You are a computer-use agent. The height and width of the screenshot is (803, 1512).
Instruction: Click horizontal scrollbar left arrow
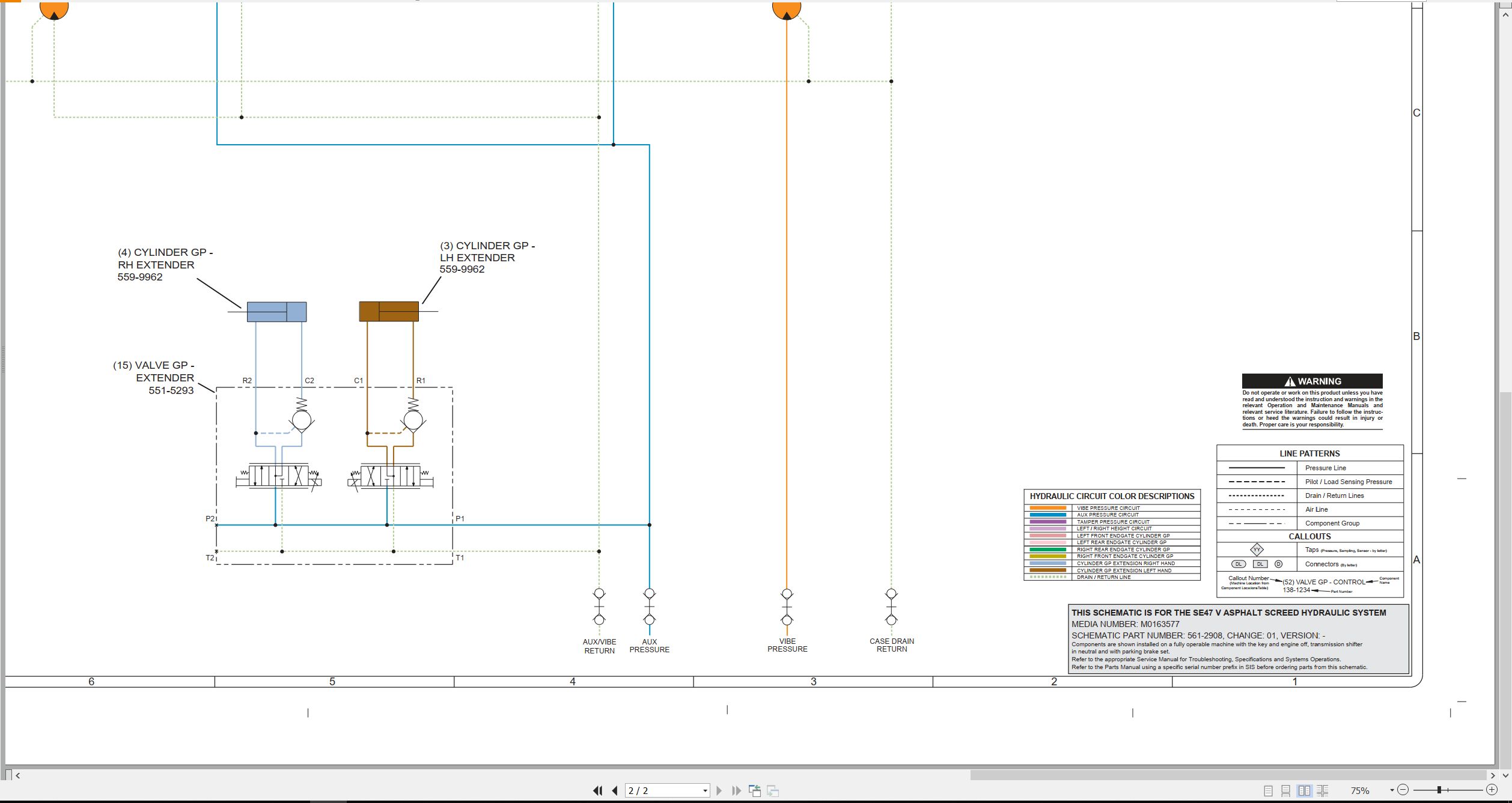click(x=18, y=775)
